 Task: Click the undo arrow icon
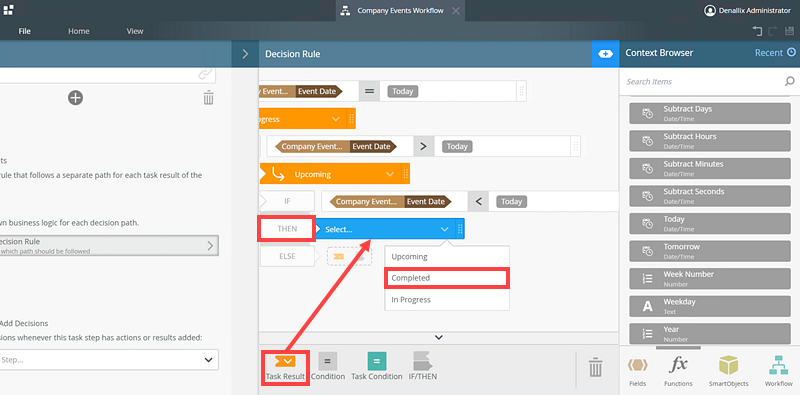click(x=757, y=31)
